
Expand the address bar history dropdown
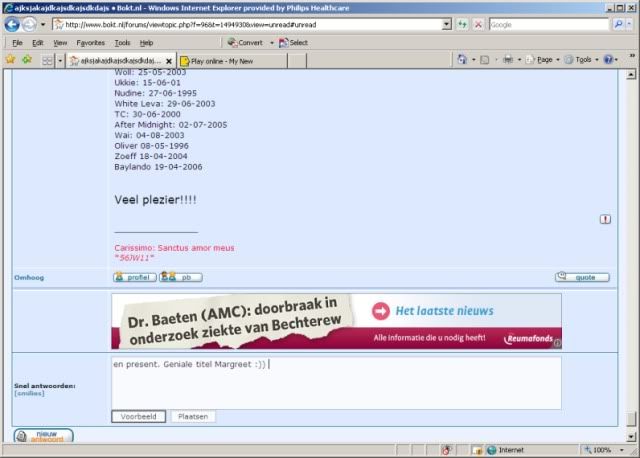click(447, 24)
